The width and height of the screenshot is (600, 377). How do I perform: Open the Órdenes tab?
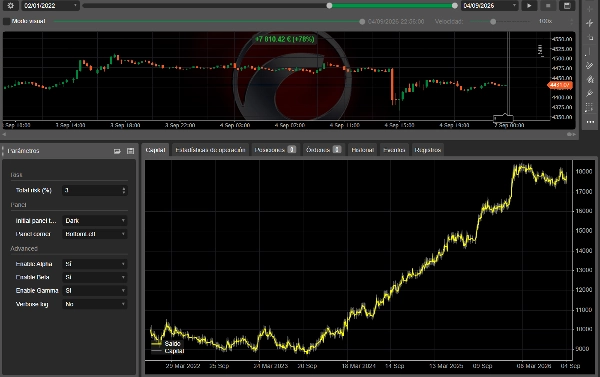click(323, 150)
